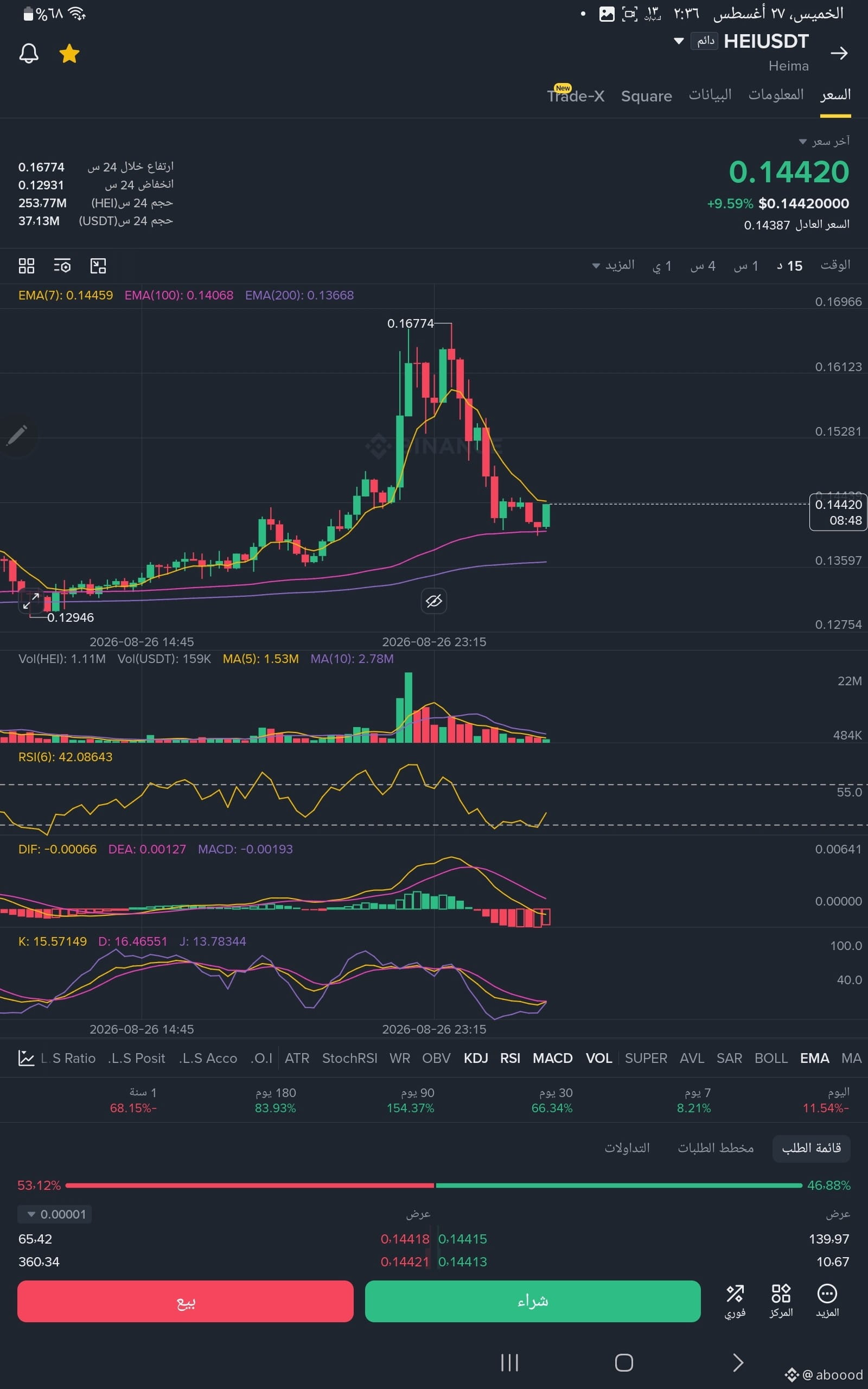
Task: Click buy/sell ratio bar
Action: click(434, 1185)
